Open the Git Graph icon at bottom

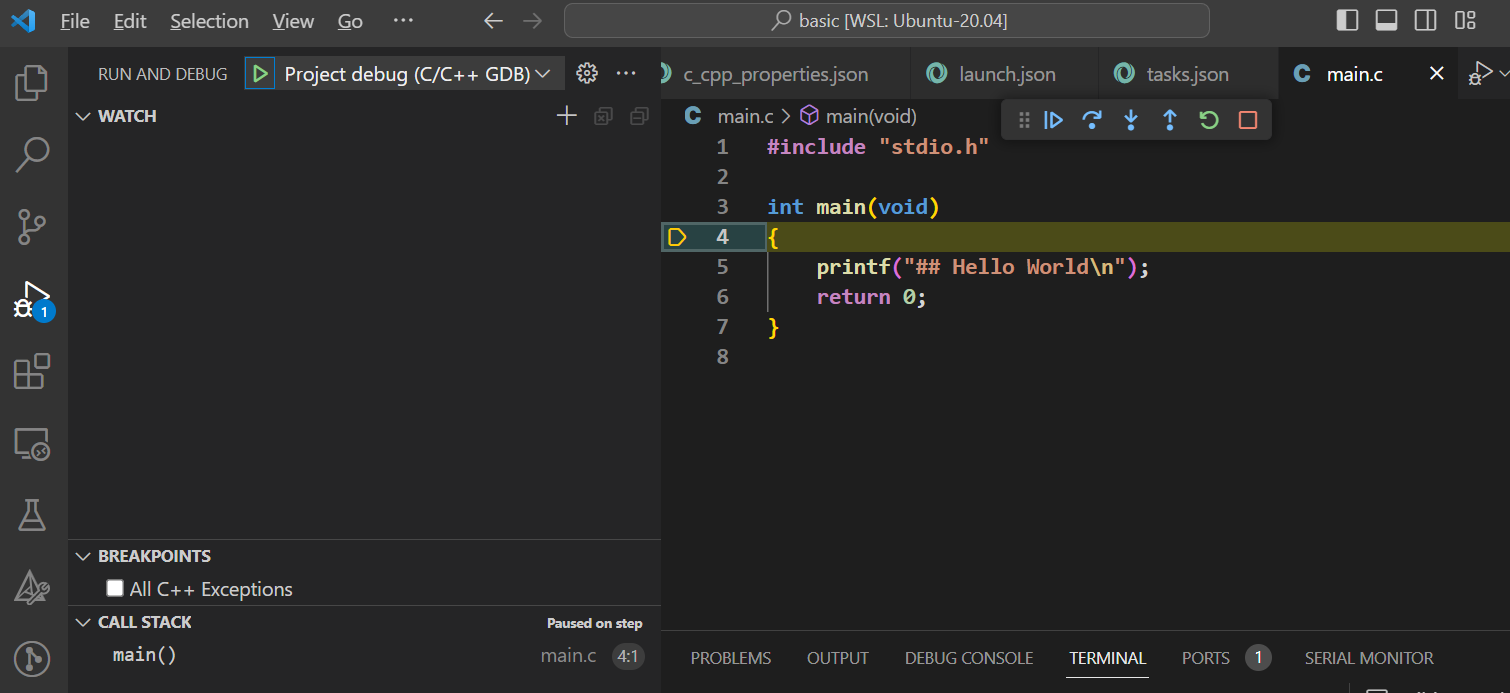point(33,659)
